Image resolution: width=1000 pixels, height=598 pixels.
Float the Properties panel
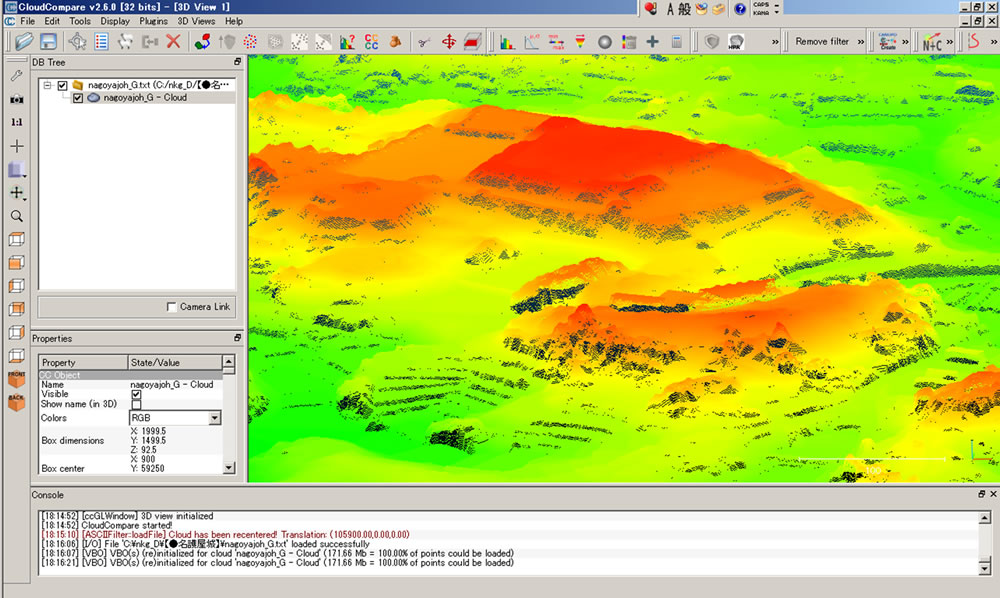[x=237, y=338]
